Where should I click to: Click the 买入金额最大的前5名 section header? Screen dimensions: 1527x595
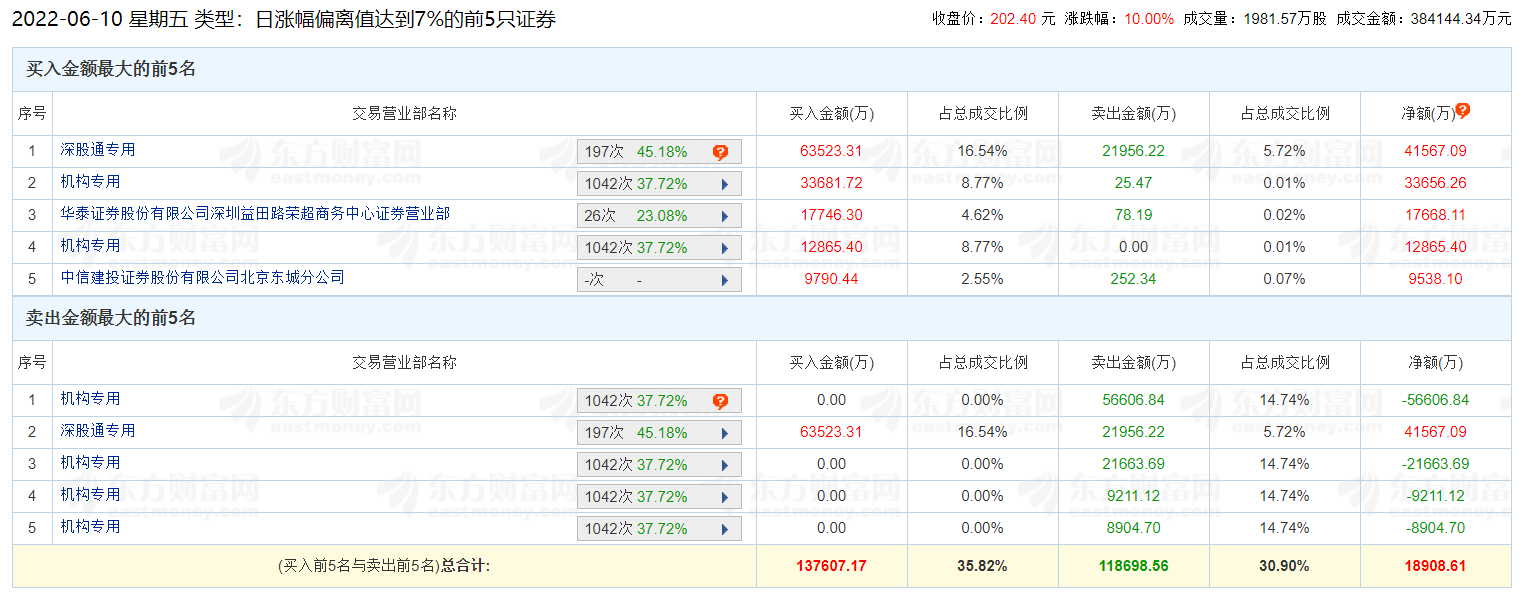[x=111, y=69]
